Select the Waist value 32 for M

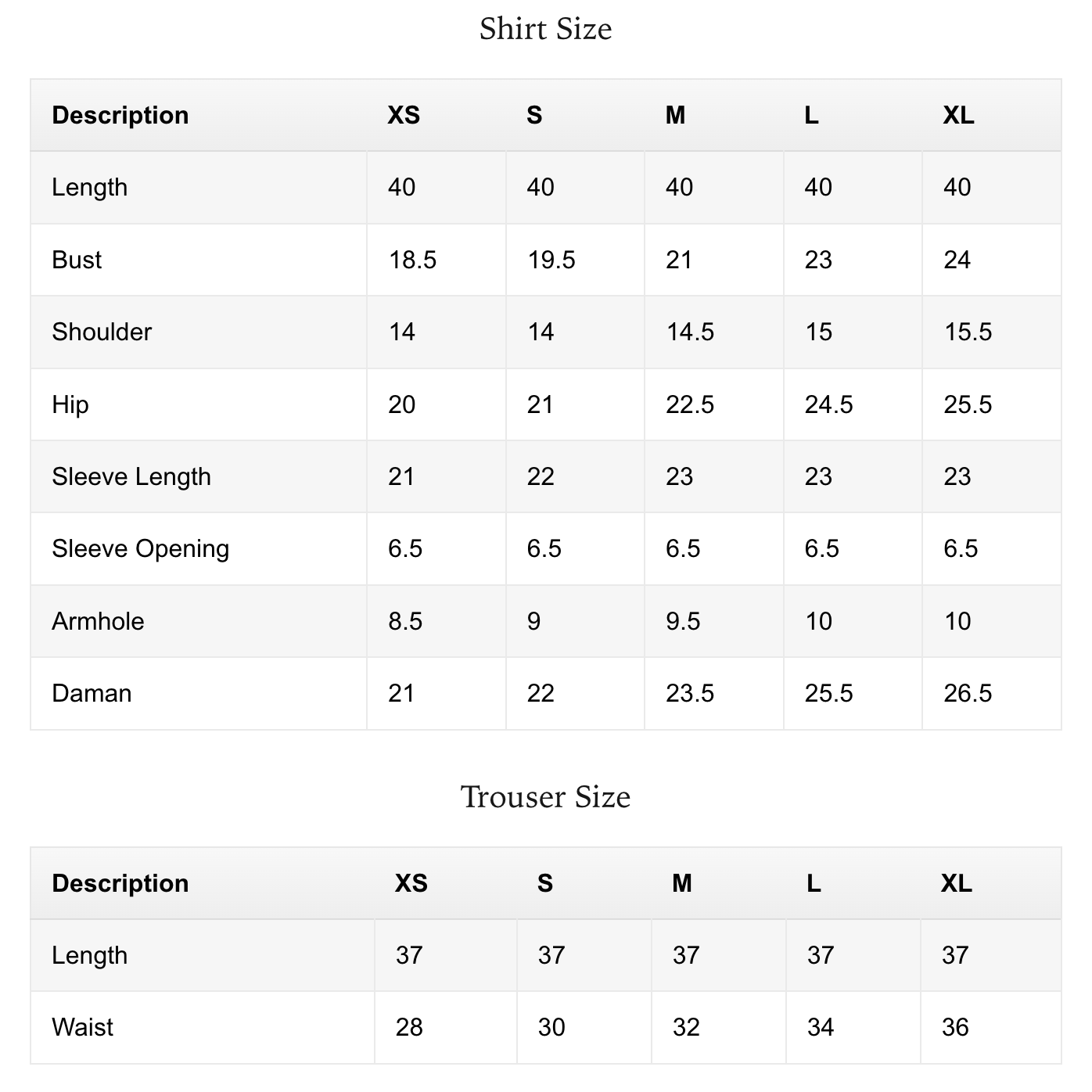point(686,1027)
